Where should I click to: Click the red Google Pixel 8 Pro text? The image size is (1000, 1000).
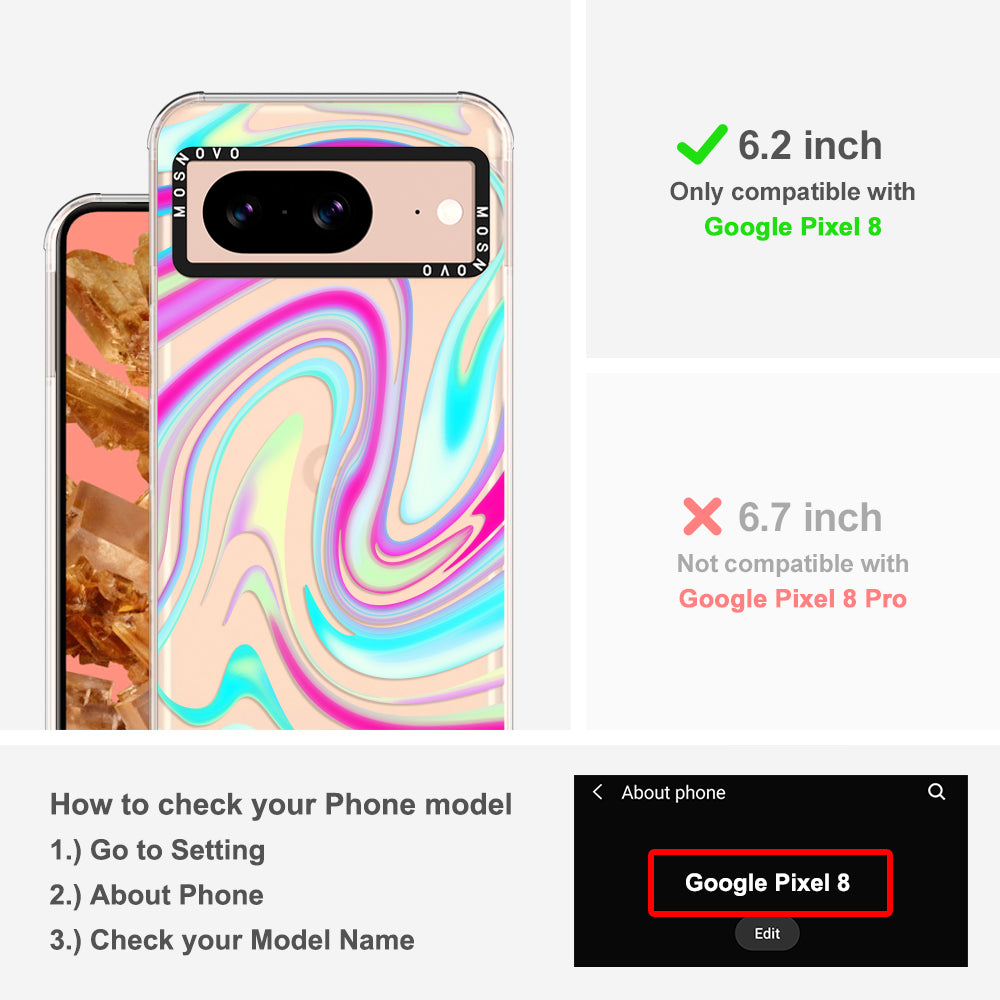793,599
